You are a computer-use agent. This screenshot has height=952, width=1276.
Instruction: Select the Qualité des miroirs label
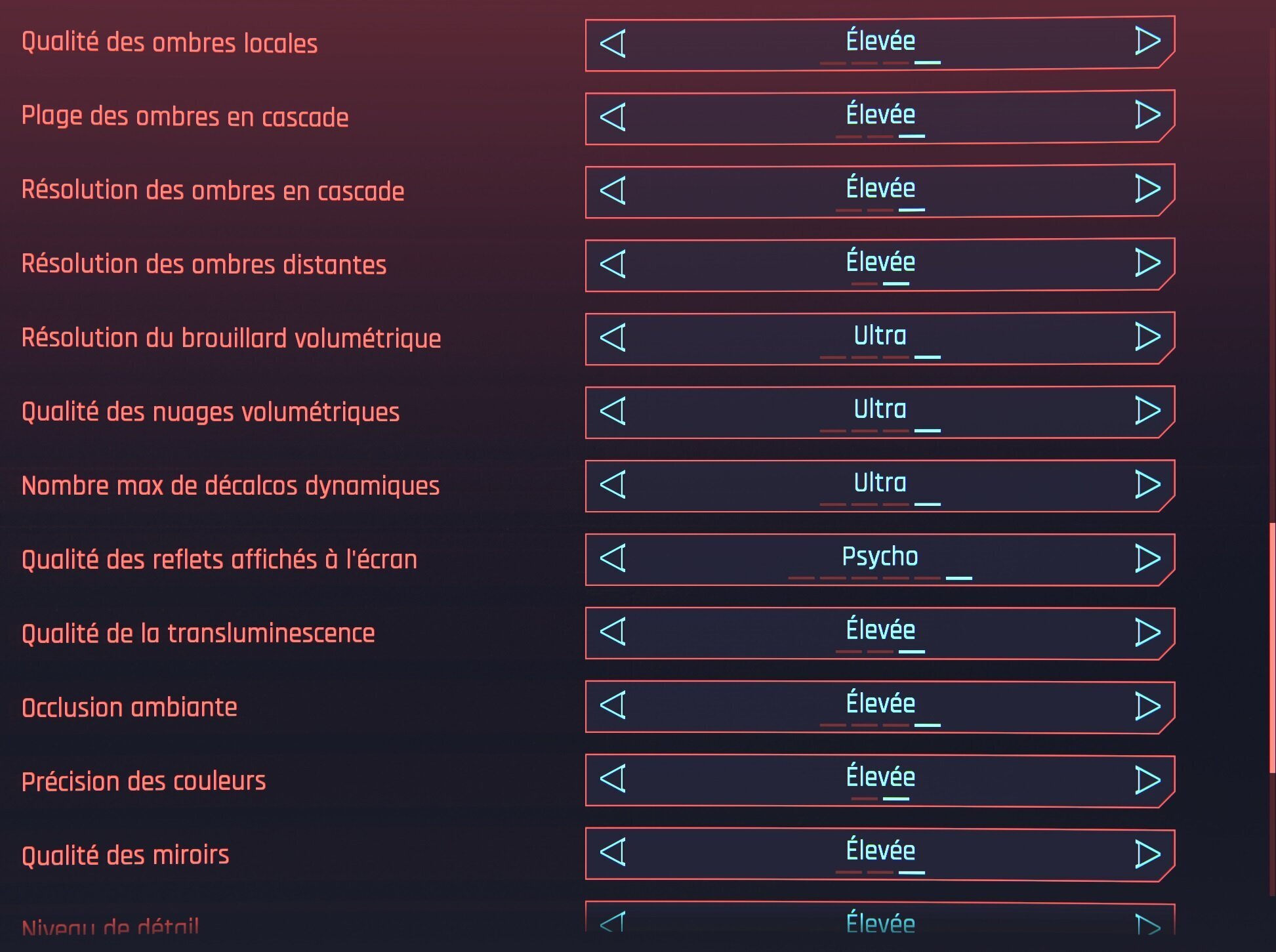(125, 856)
